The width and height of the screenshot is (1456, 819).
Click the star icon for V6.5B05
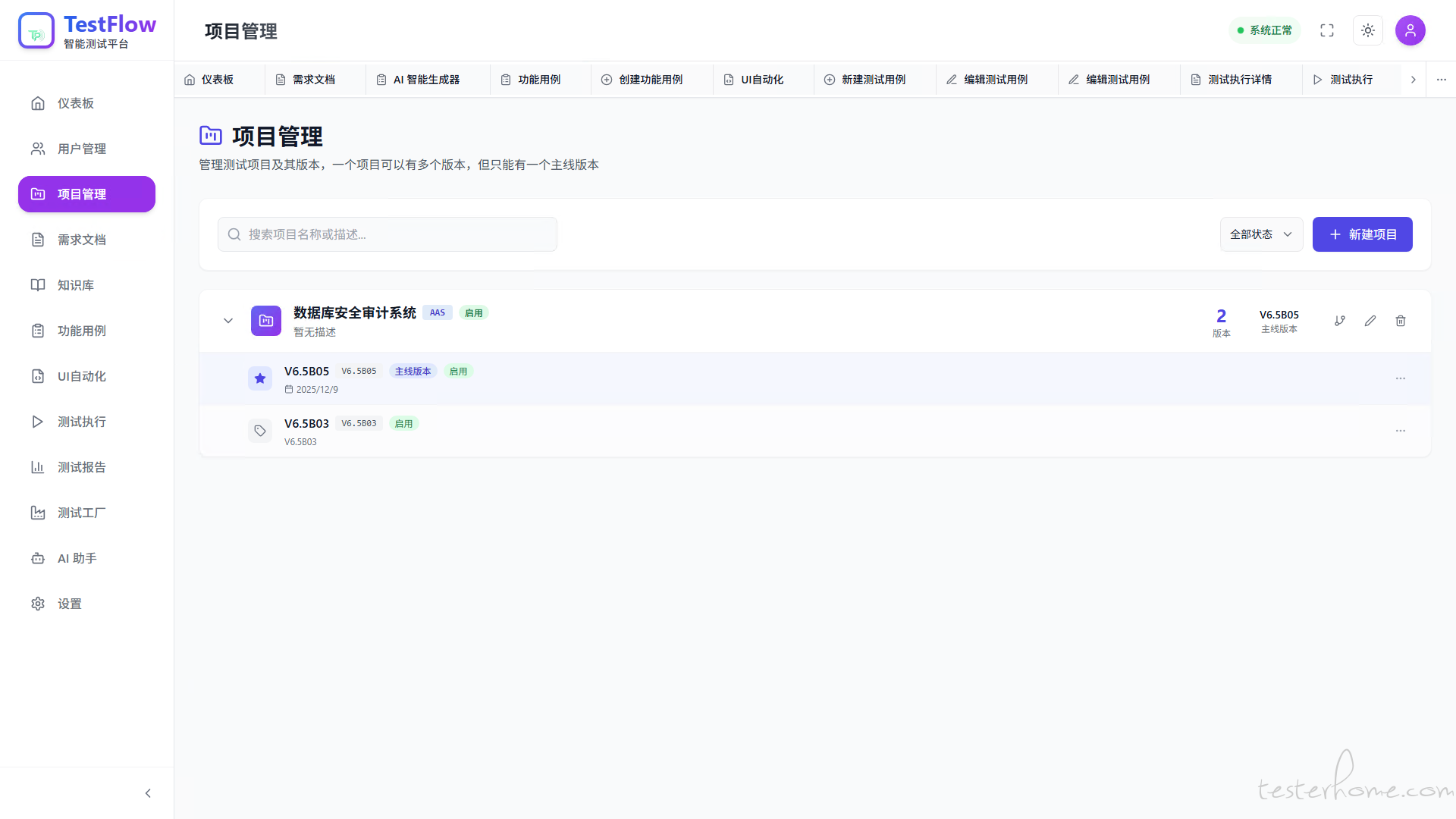(x=260, y=378)
